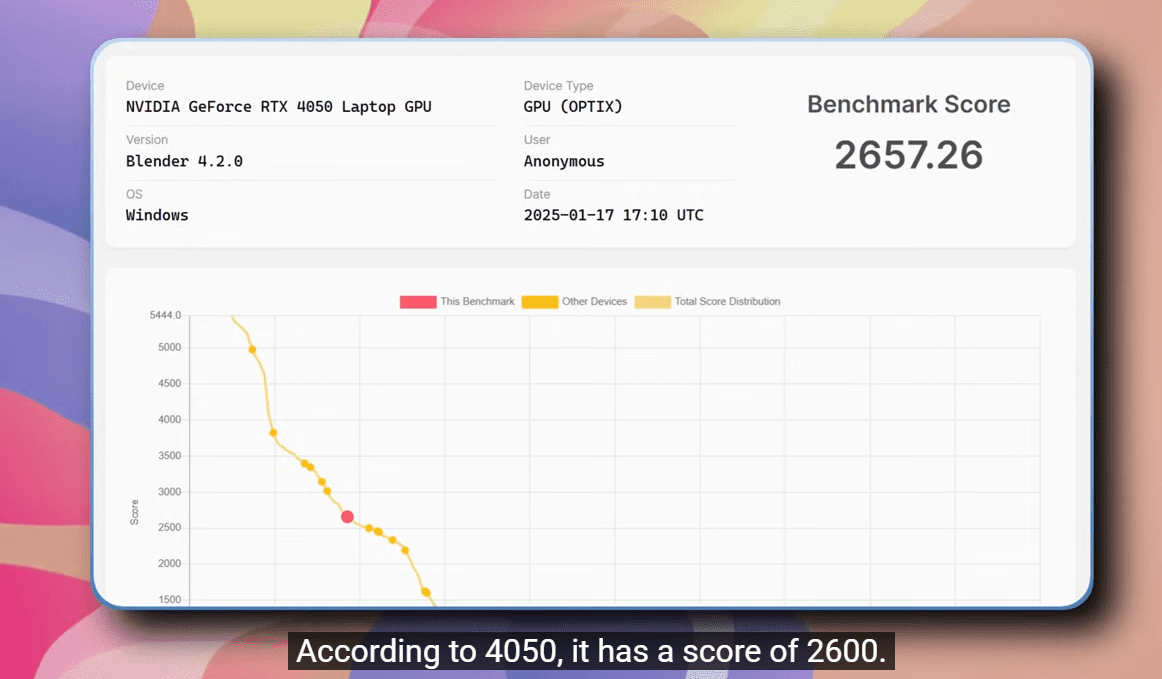Viewport: 1162px width, 679px height.
Task: Select the user value 'Anonymous'
Action: [x=564, y=162]
